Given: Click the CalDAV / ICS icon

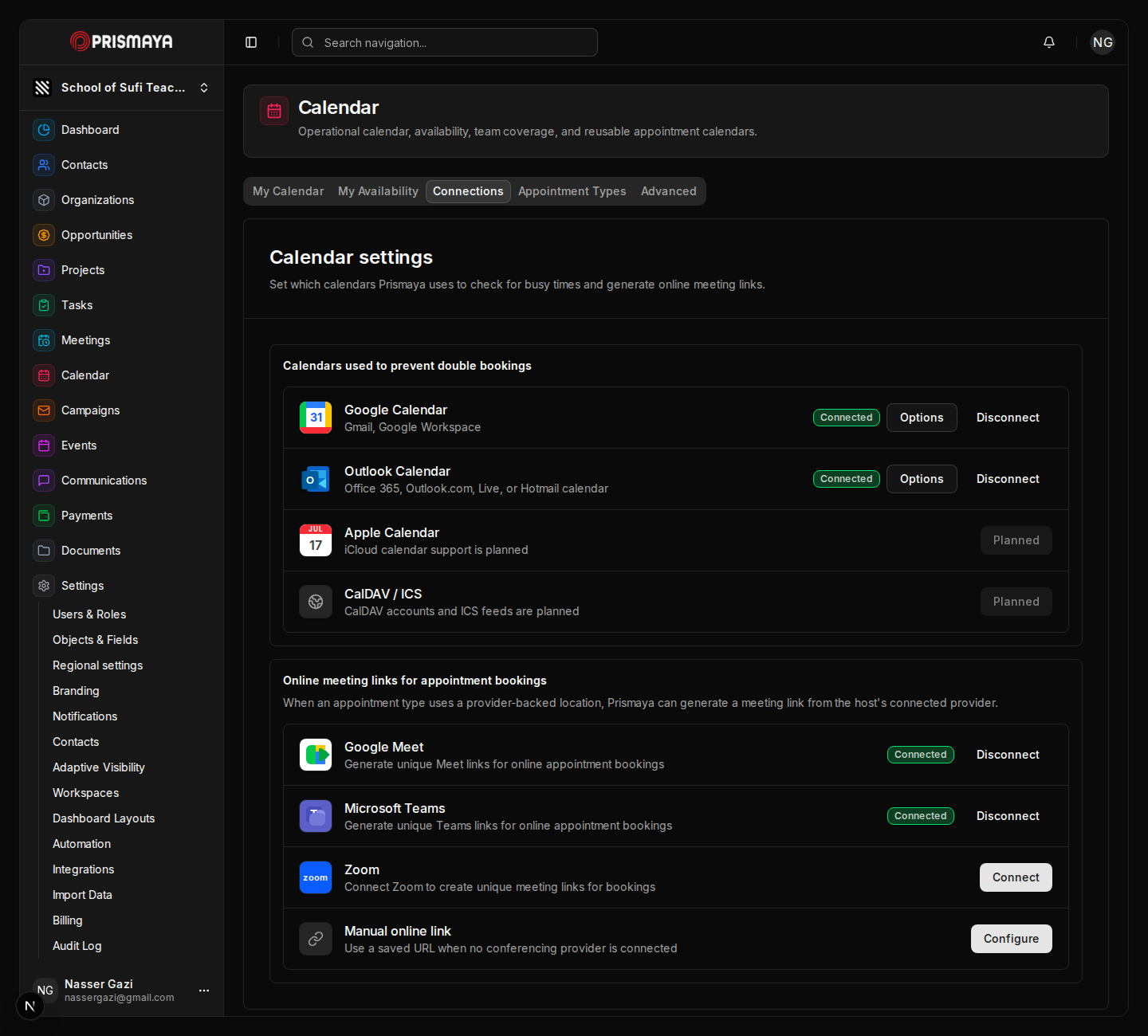Looking at the screenshot, I should [316, 602].
